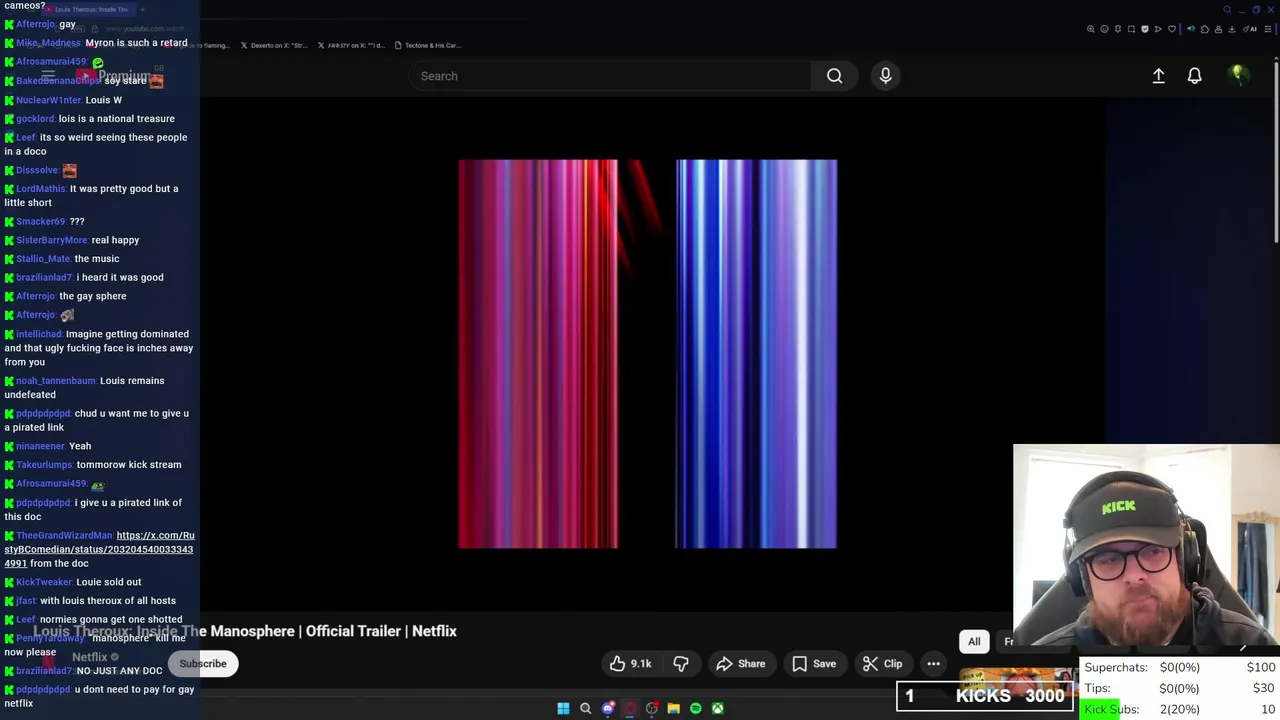Screen dimensions: 1280x720
Task: Open the Tectone & His Car bookmark
Action: pyautogui.click(x=427, y=45)
